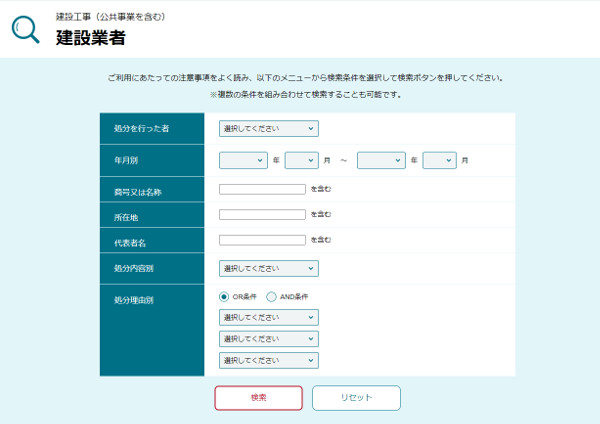Open the end month dropdown in 年月別
Image resolution: width=600 pixels, height=424 pixels.
[x=439, y=160]
